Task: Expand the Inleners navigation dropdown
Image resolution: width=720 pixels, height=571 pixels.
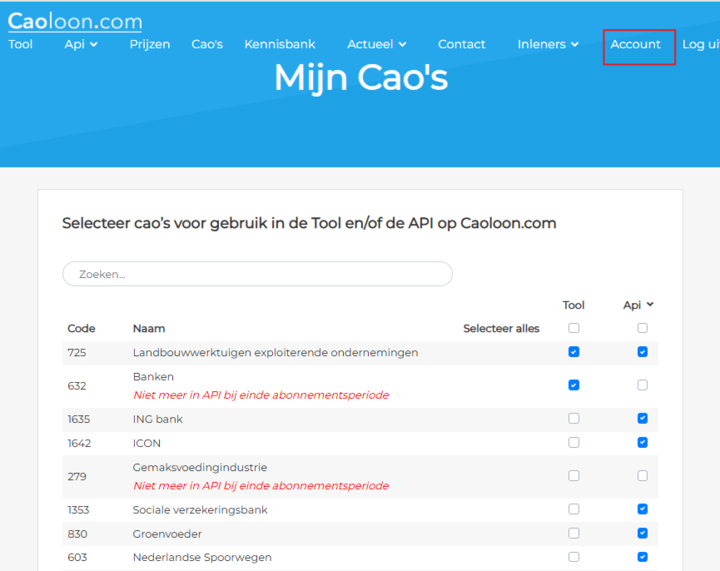Action: (x=548, y=44)
